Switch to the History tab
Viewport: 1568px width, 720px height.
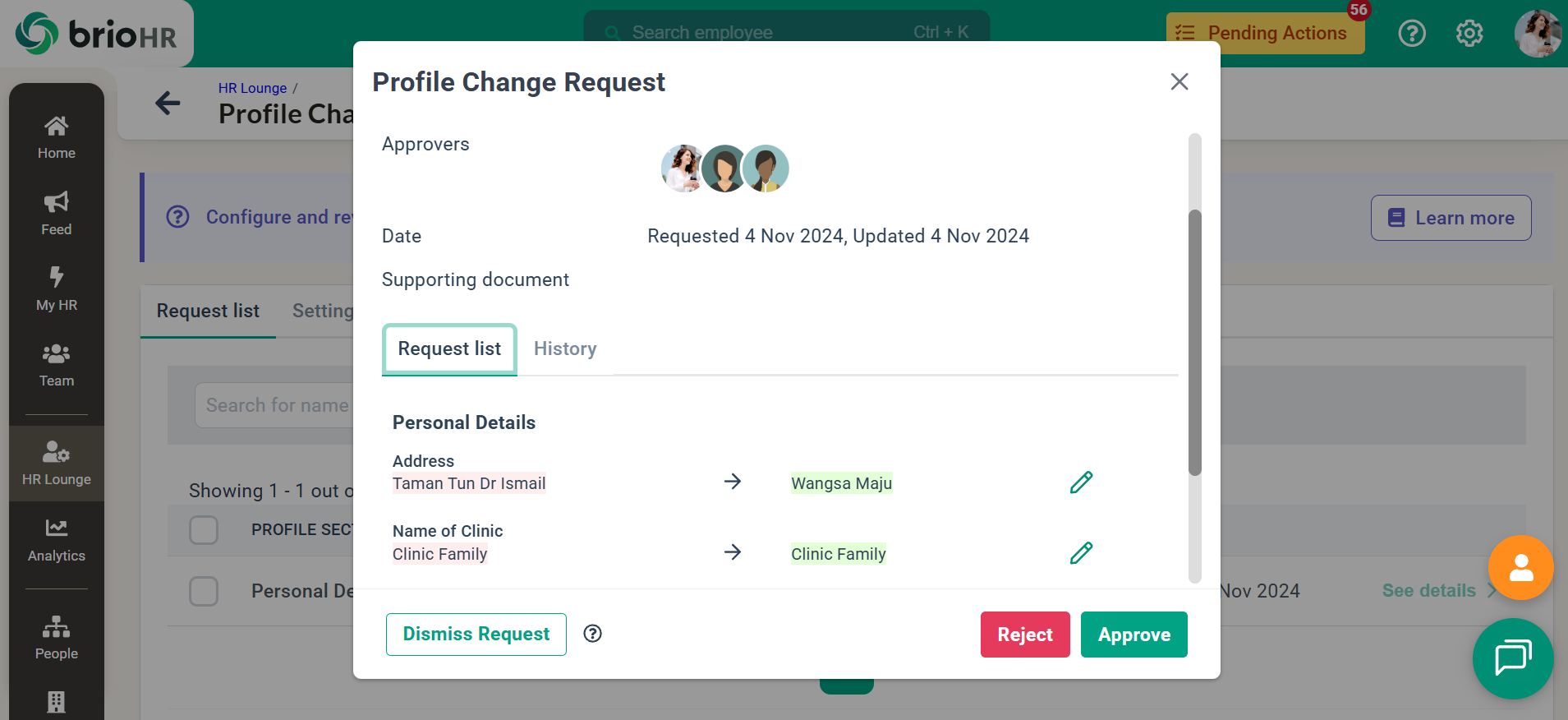click(x=565, y=349)
